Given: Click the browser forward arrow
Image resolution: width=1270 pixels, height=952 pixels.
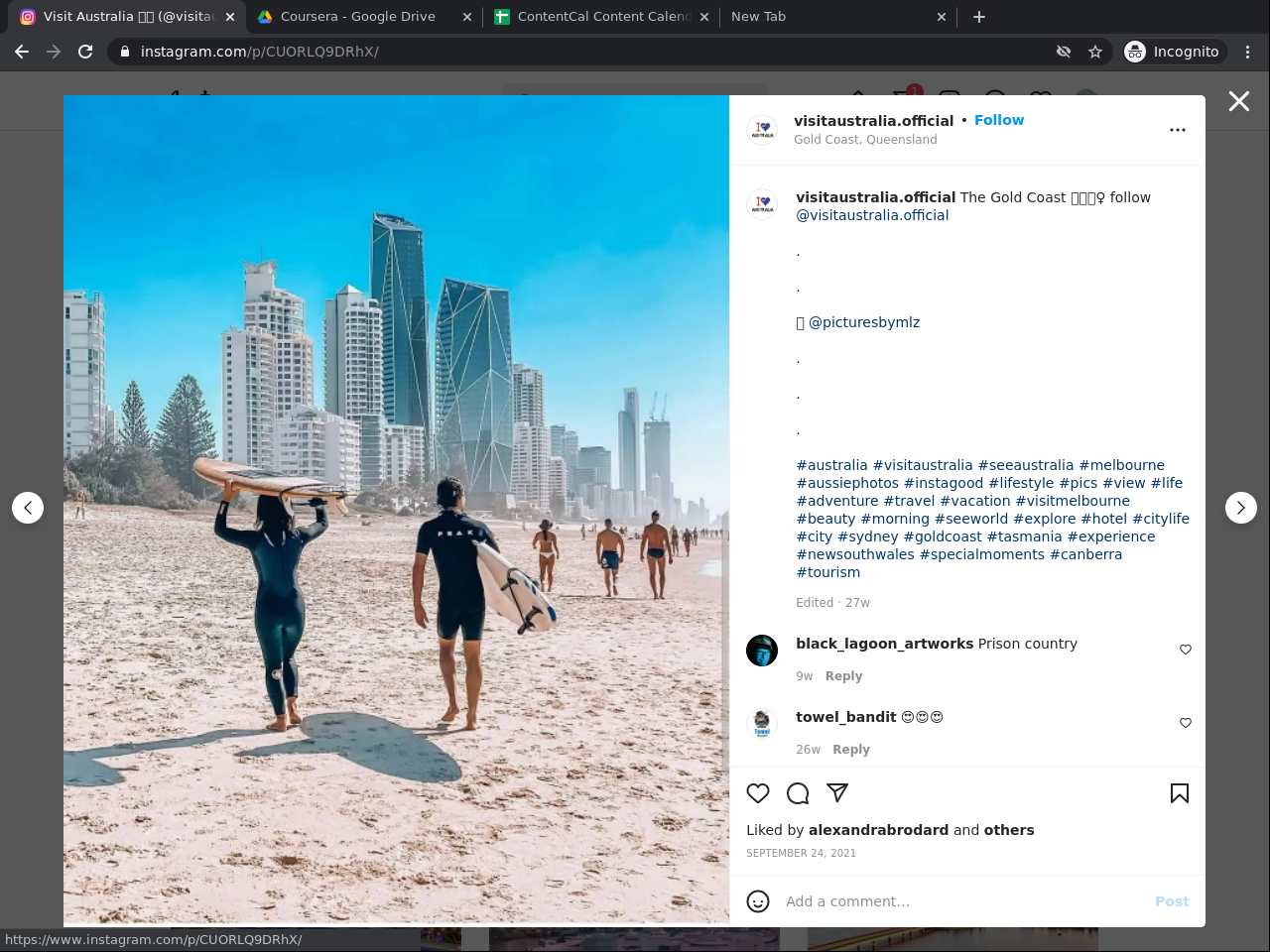Looking at the screenshot, I should click(54, 52).
